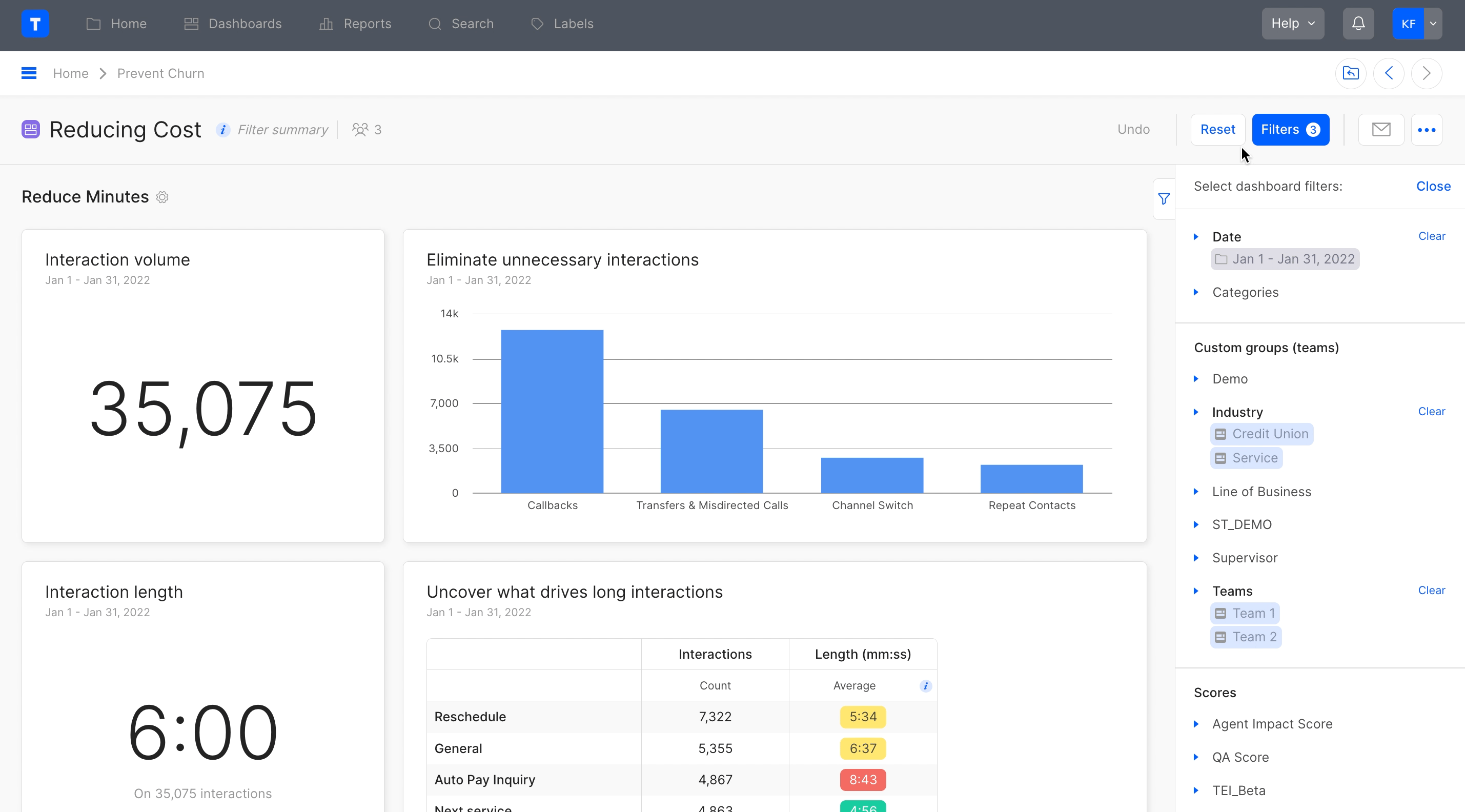This screenshot has width=1465, height=812.
Task: Open the hamburger menu icon
Action: 28,73
